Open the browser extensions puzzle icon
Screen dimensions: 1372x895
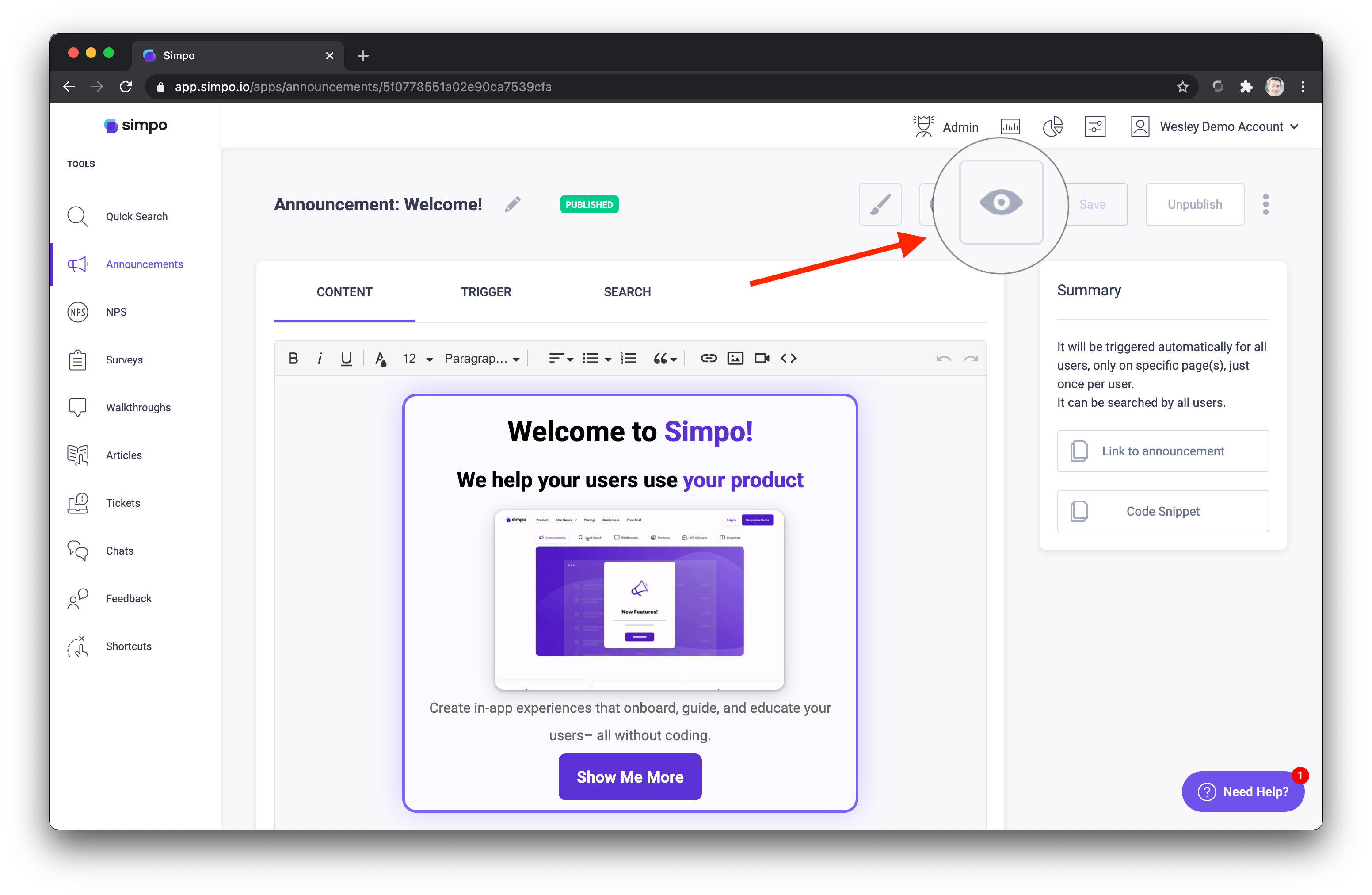(1246, 87)
